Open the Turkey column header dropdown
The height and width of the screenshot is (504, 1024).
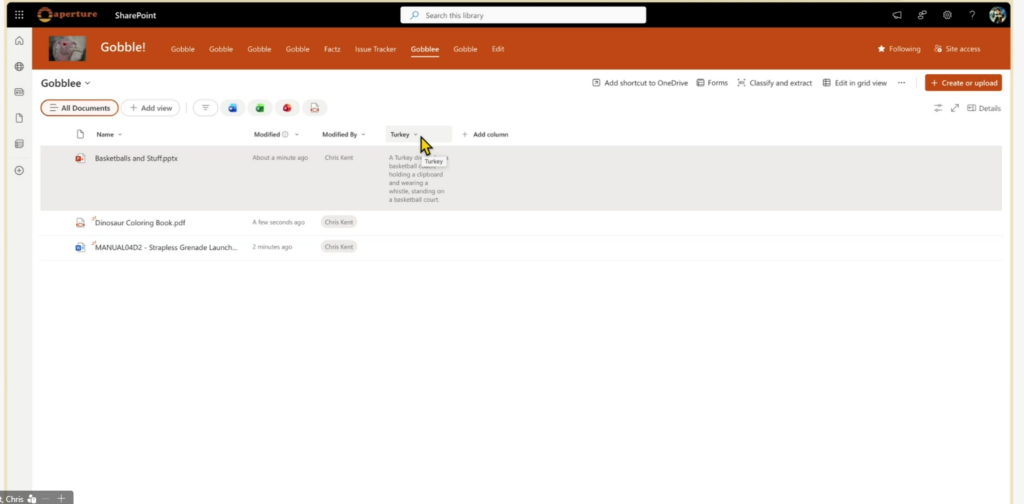(x=415, y=134)
